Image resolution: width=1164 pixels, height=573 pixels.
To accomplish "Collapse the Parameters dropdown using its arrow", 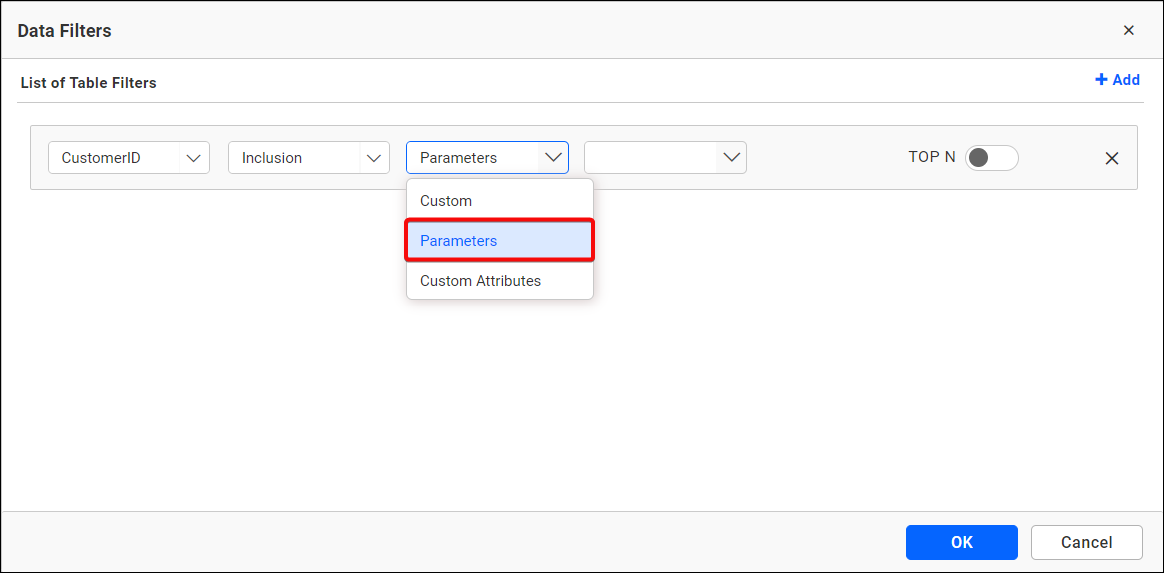I will pyautogui.click(x=553, y=158).
